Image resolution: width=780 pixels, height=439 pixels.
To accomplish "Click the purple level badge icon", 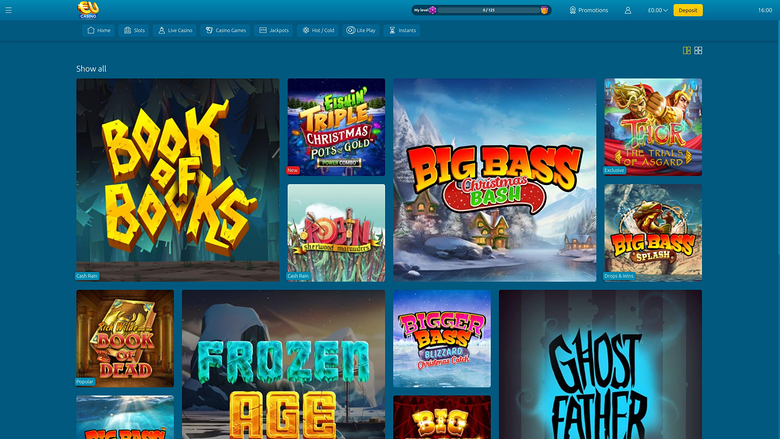I will (x=433, y=10).
